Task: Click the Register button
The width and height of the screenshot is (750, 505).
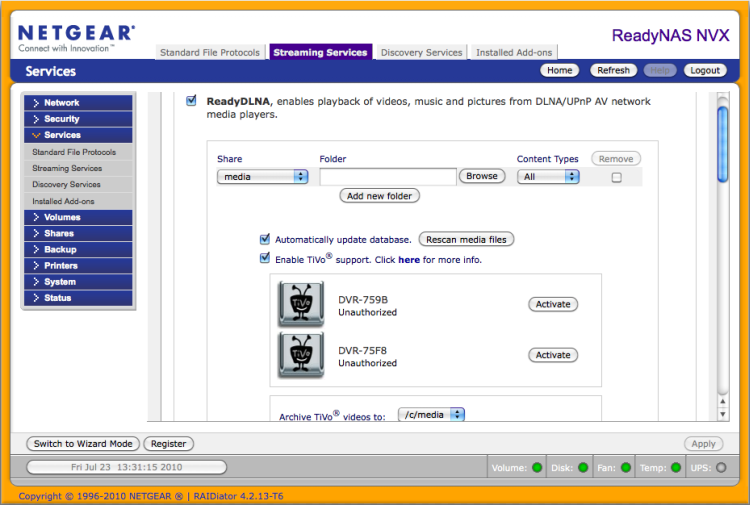Action: [x=168, y=444]
